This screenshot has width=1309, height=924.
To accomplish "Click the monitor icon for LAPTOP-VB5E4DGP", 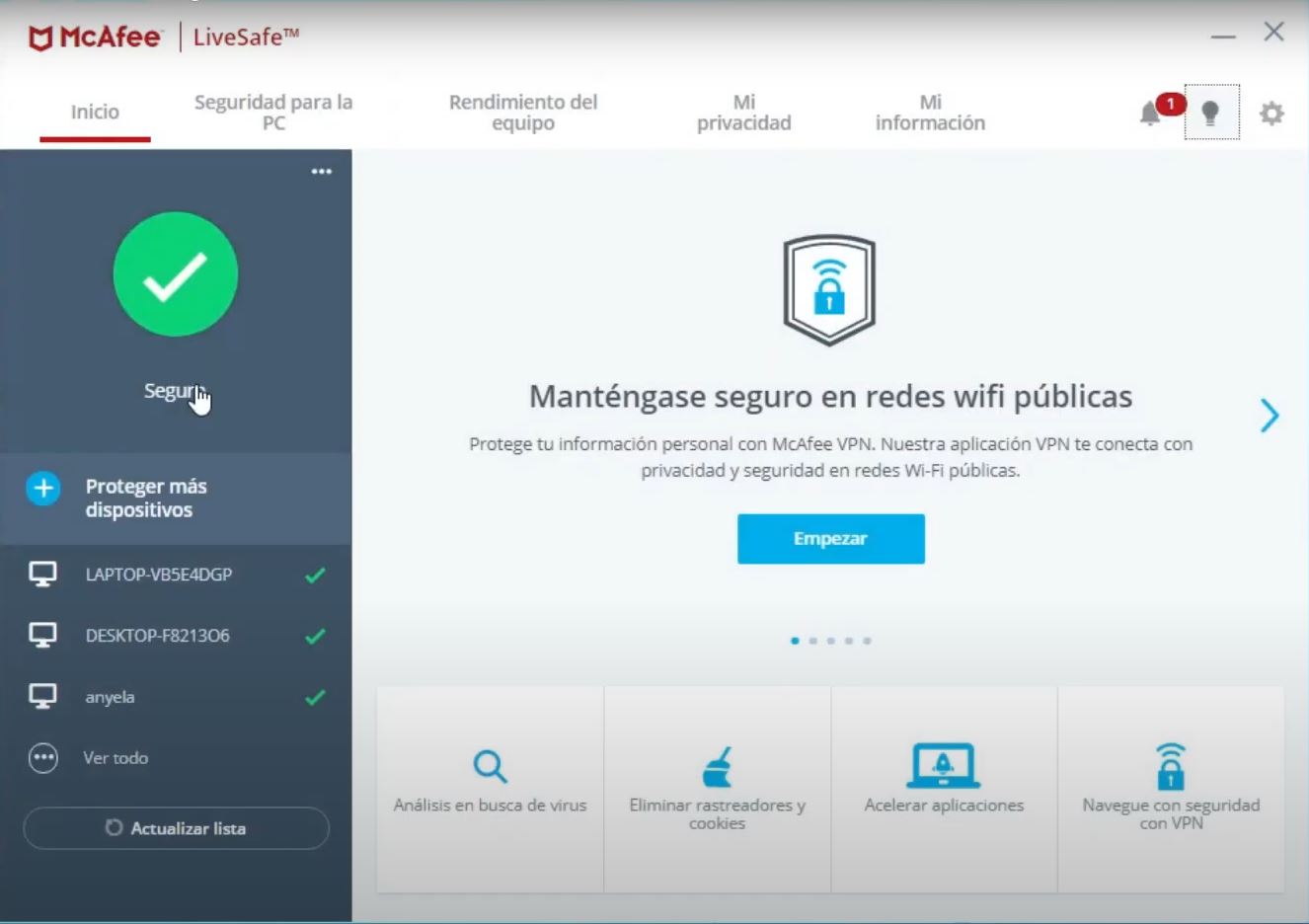I will (42, 575).
